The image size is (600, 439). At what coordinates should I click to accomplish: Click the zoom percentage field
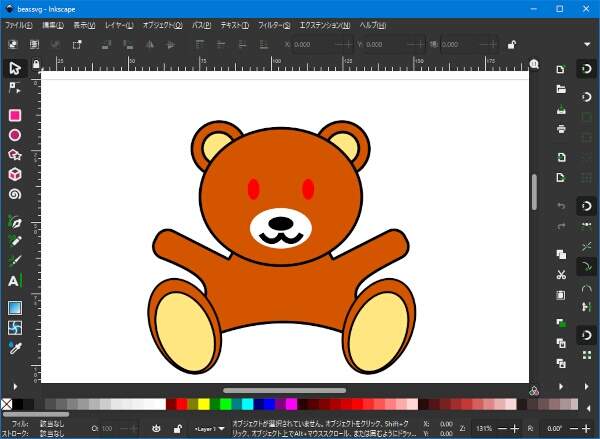tap(485, 428)
